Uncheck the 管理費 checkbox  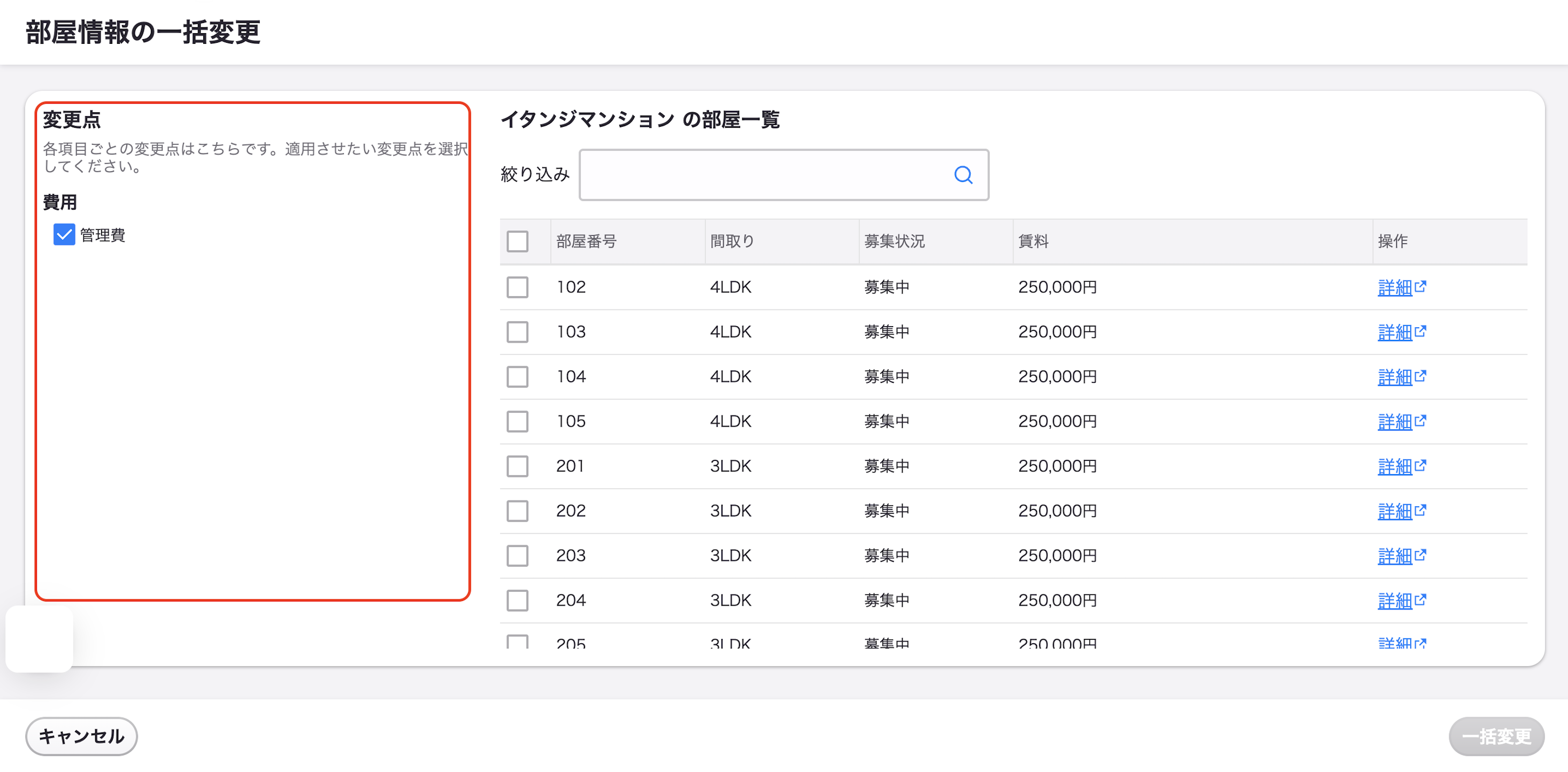[64, 235]
